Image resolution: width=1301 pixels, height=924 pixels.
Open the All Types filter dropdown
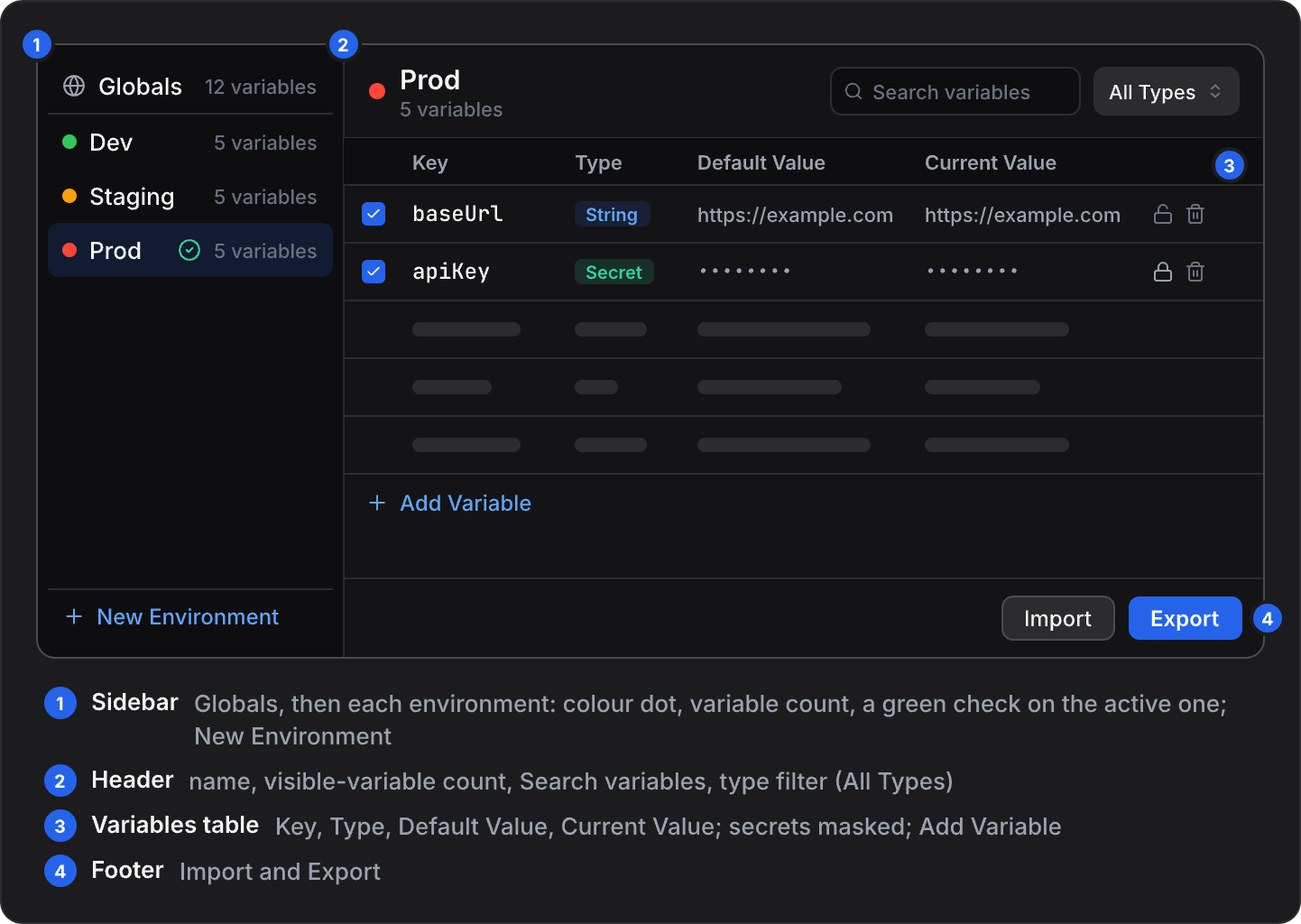[1166, 91]
